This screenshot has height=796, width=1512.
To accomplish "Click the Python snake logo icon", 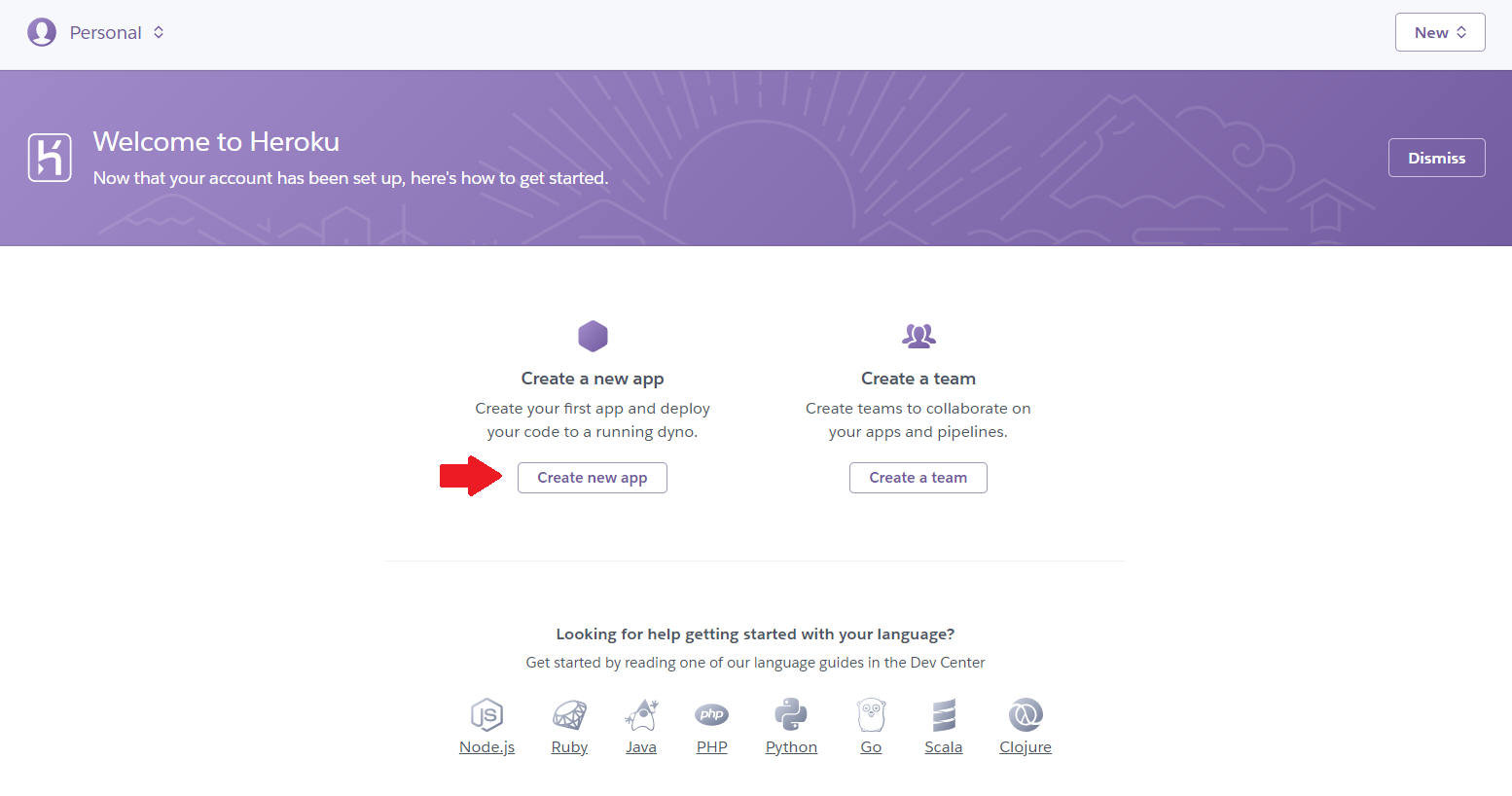I will (x=791, y=715).
